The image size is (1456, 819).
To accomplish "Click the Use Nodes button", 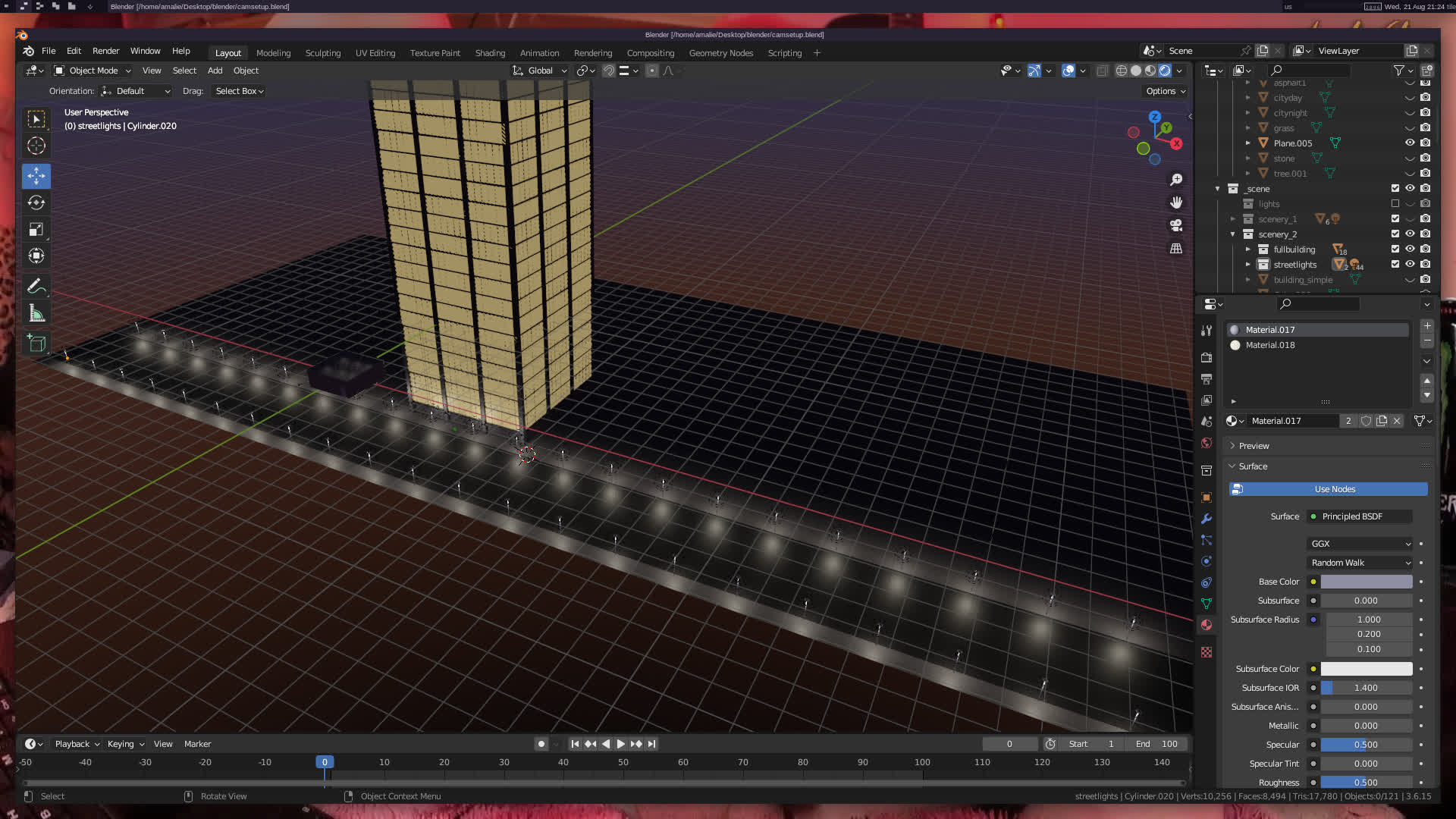I will pyautogui.click(x=1334, y=489).
